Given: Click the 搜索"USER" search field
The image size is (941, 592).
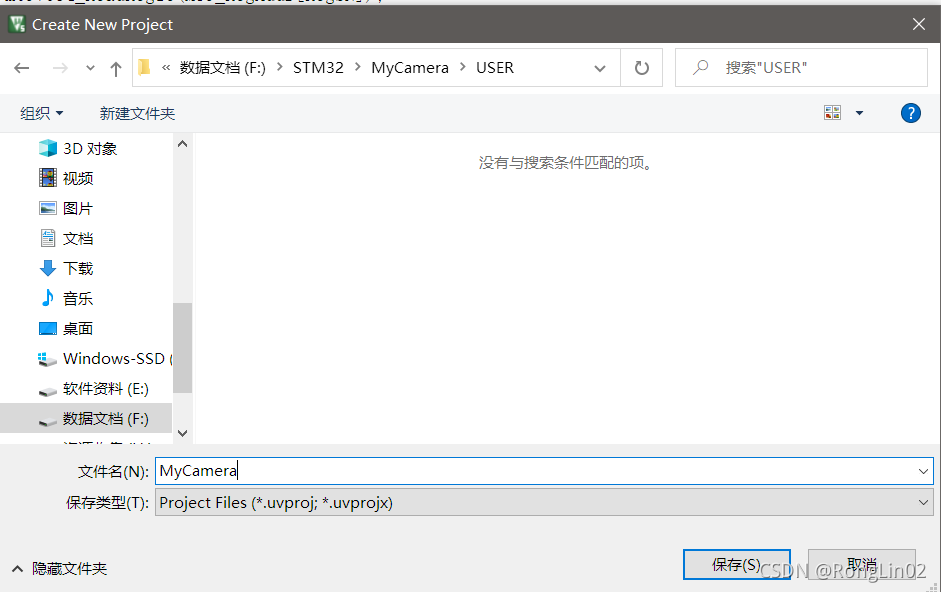Looking at the screenshot, I should click(x=801, y=68).
